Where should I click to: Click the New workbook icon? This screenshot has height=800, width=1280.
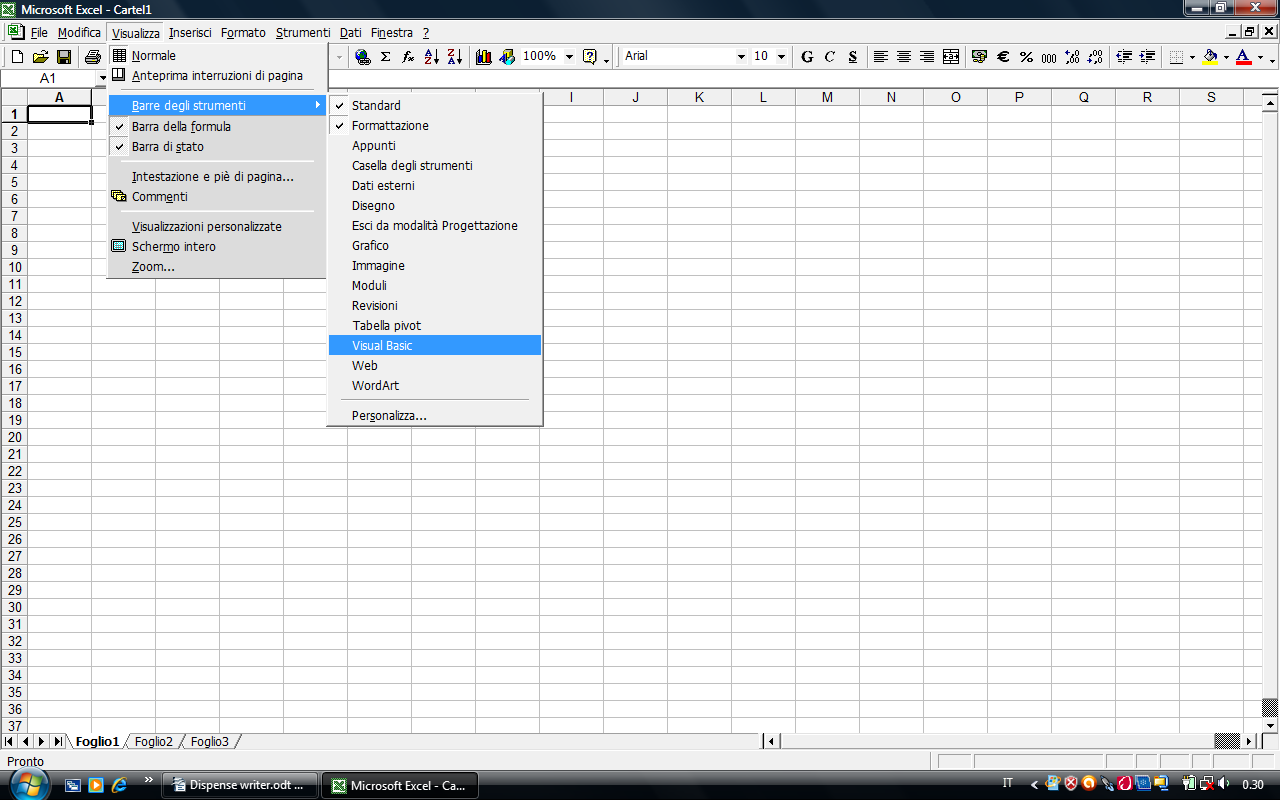click(17, 57)
